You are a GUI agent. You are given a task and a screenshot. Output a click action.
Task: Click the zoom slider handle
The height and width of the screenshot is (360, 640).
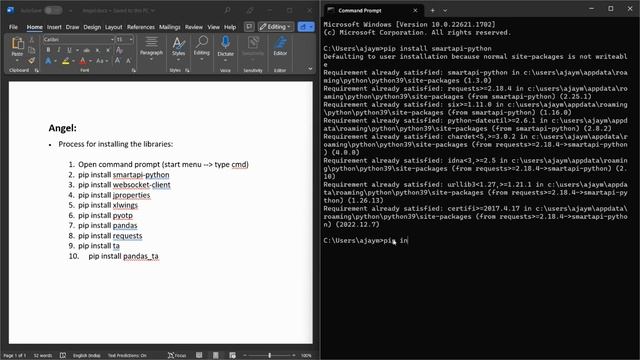270,356
